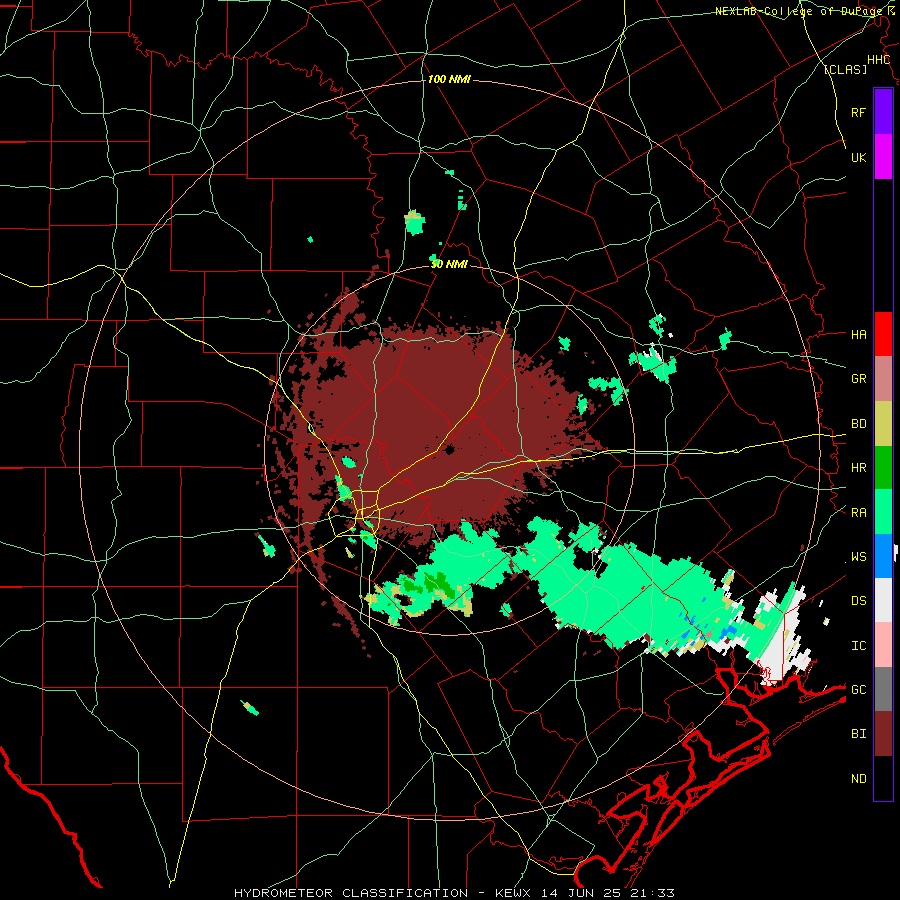Click the purple RF color swatch
Viewport: 900px width, 900px height.
(x=883, y=112)
